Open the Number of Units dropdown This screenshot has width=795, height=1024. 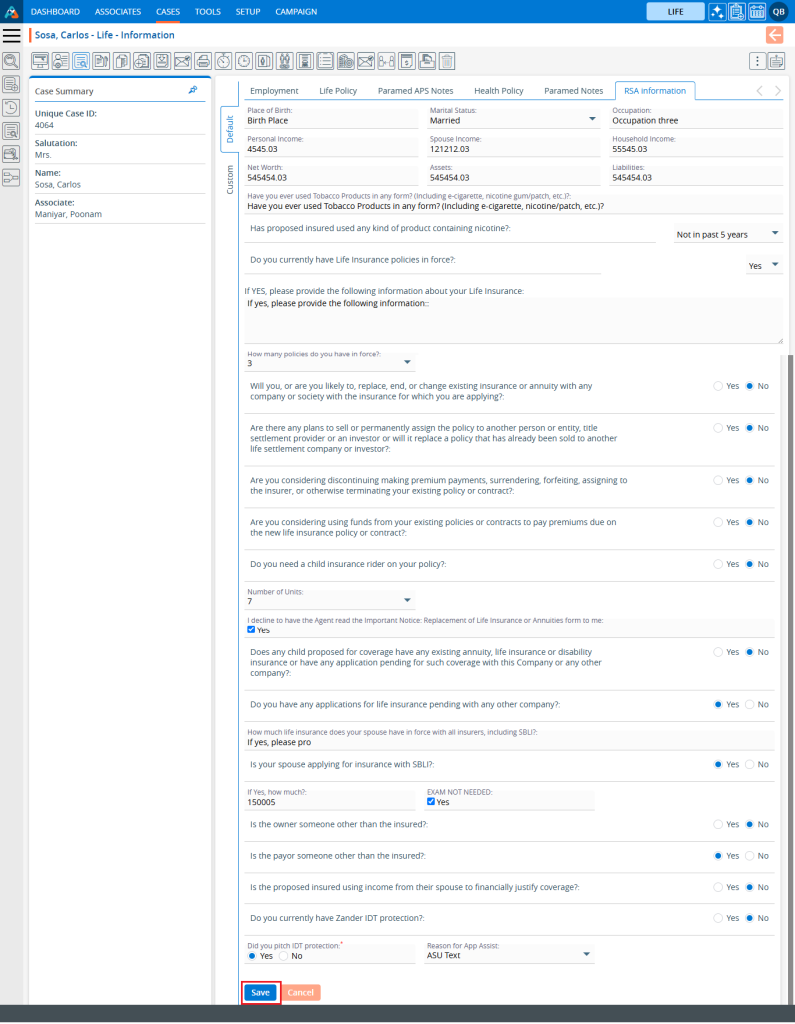point(407,601)
